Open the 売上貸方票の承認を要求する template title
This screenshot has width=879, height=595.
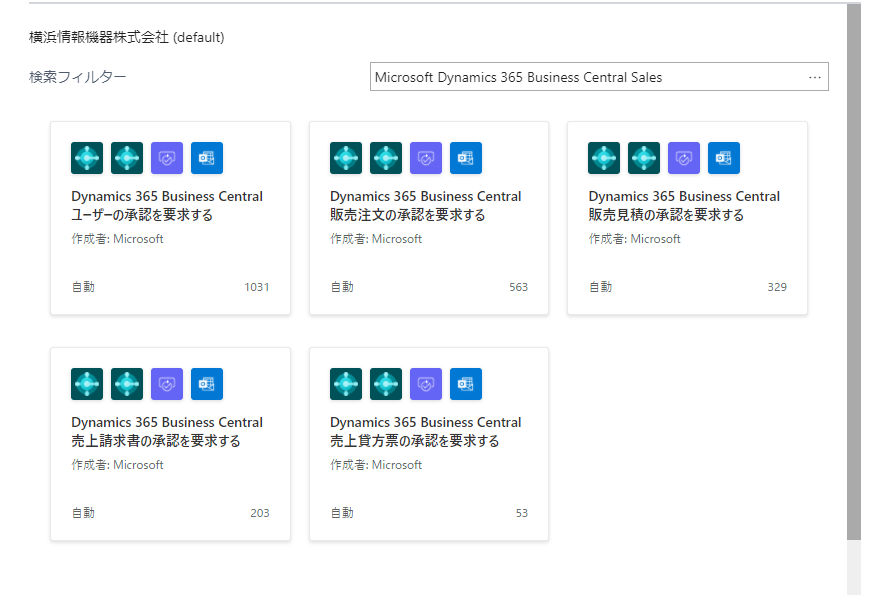click(x=425, y=432)
